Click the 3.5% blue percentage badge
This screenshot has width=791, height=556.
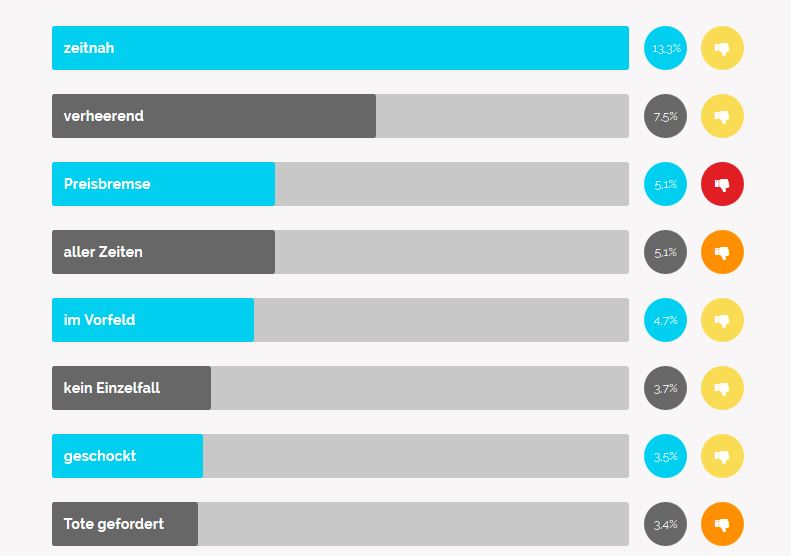pyautogui.click(x=665, y=456)
